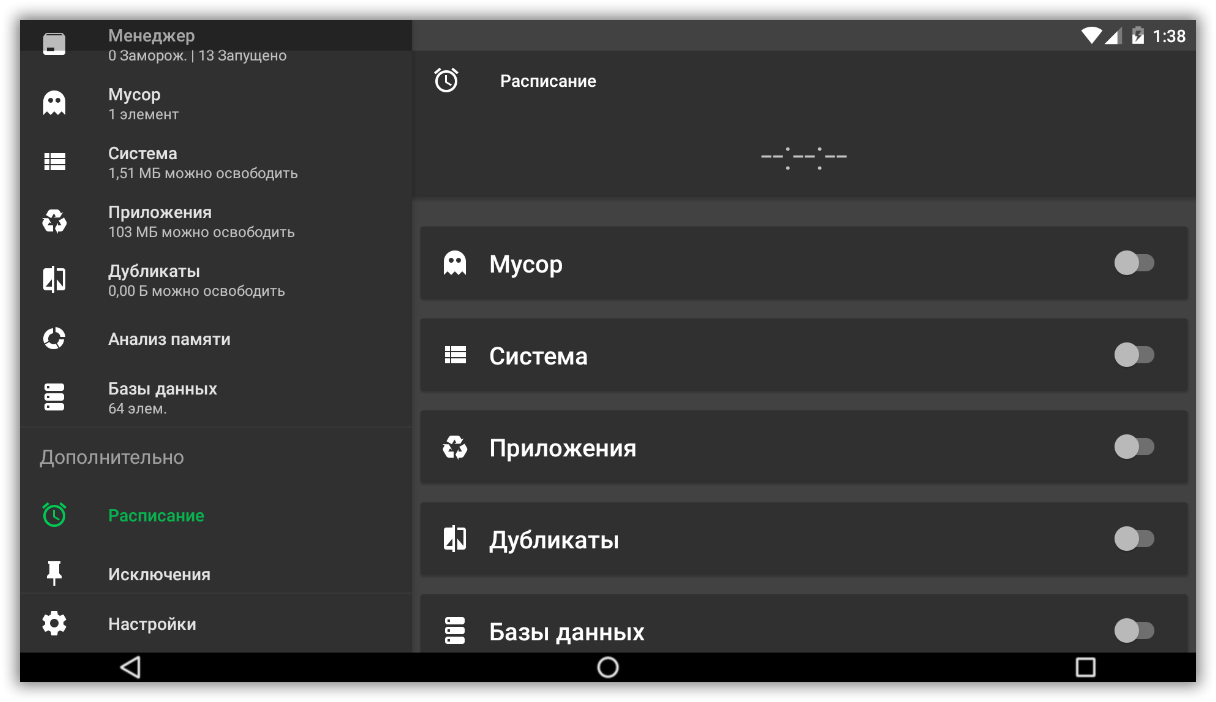The width and height of the screenshot is (1216, 702).
Task: Tap the Анализ памяти pie chart icon
Action: pyautogui.click(x=54, y=339)
